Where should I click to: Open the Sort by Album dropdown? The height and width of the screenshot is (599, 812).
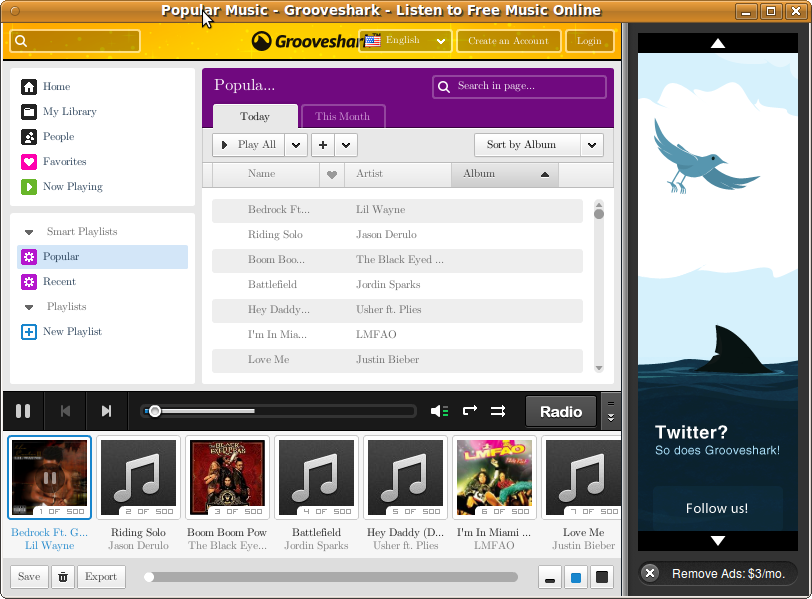pos(539,145)
